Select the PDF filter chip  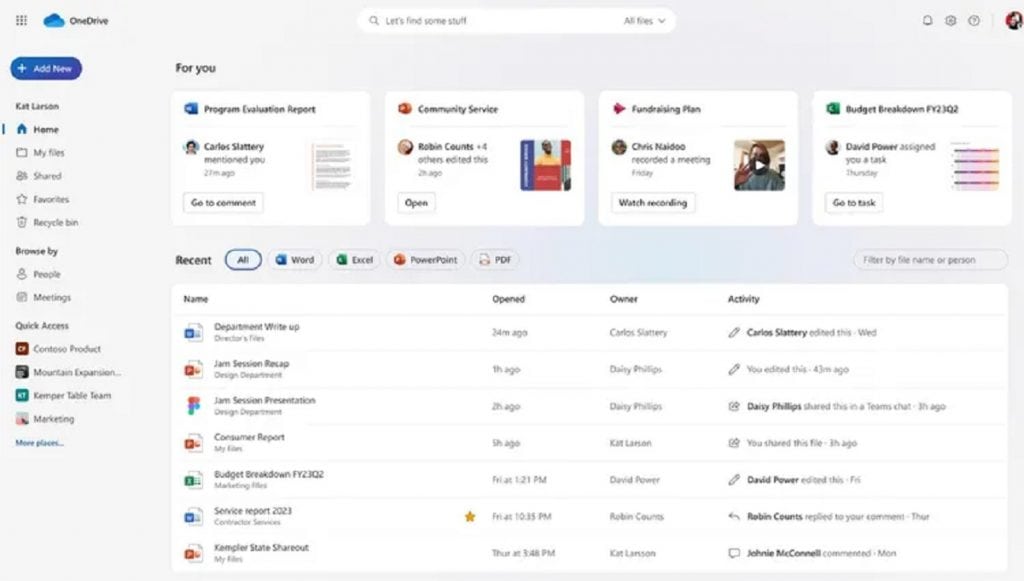tap(495, 260)
